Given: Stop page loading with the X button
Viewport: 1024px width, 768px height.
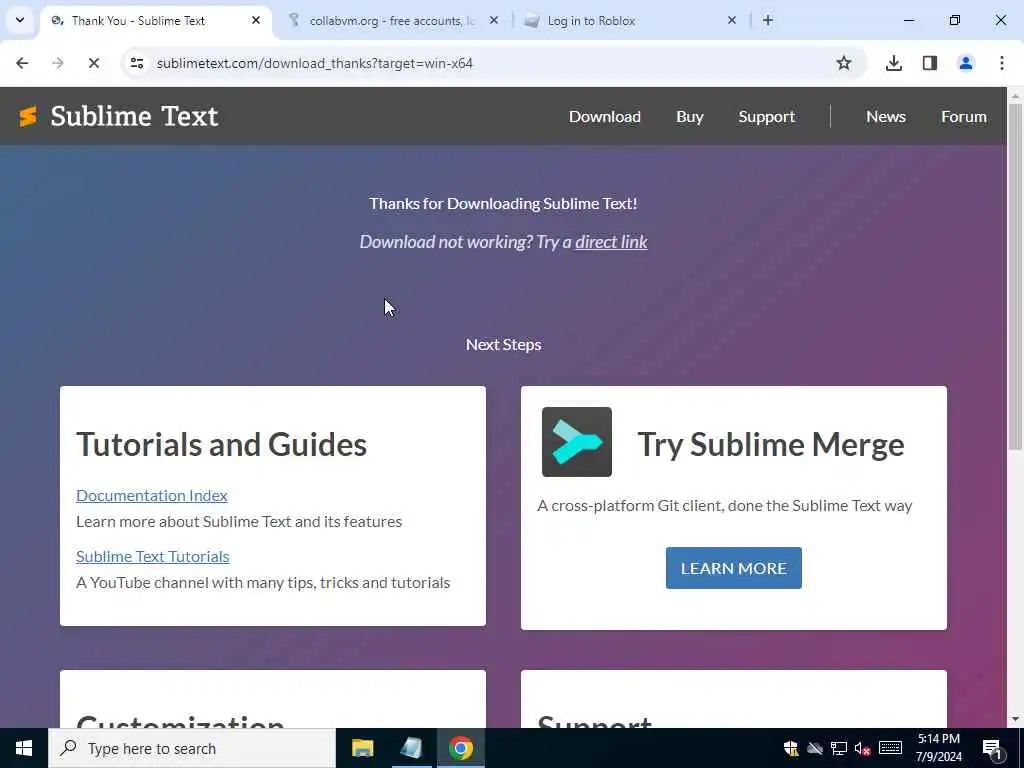Looking at the screenshot, I should point(94,63).
